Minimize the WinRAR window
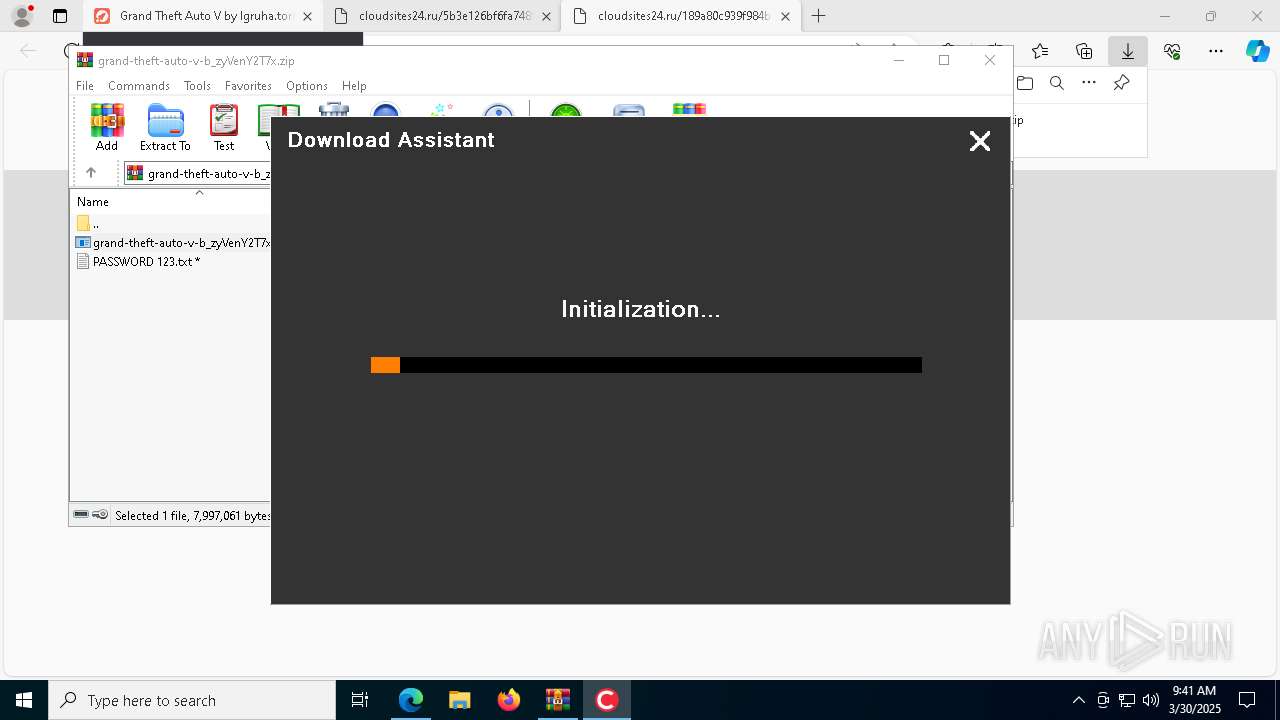Viewport: 1280px width, 720px height. (x=898, y=60)
